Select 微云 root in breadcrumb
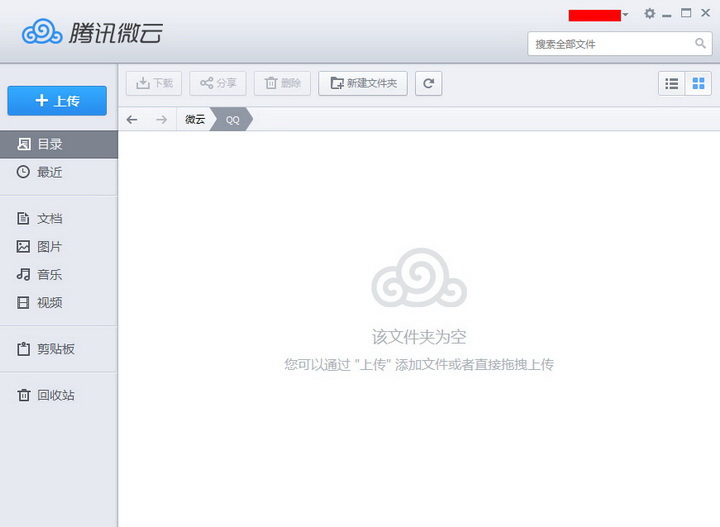720x527 pixels. pyautogui.click(x=195, y=120)
